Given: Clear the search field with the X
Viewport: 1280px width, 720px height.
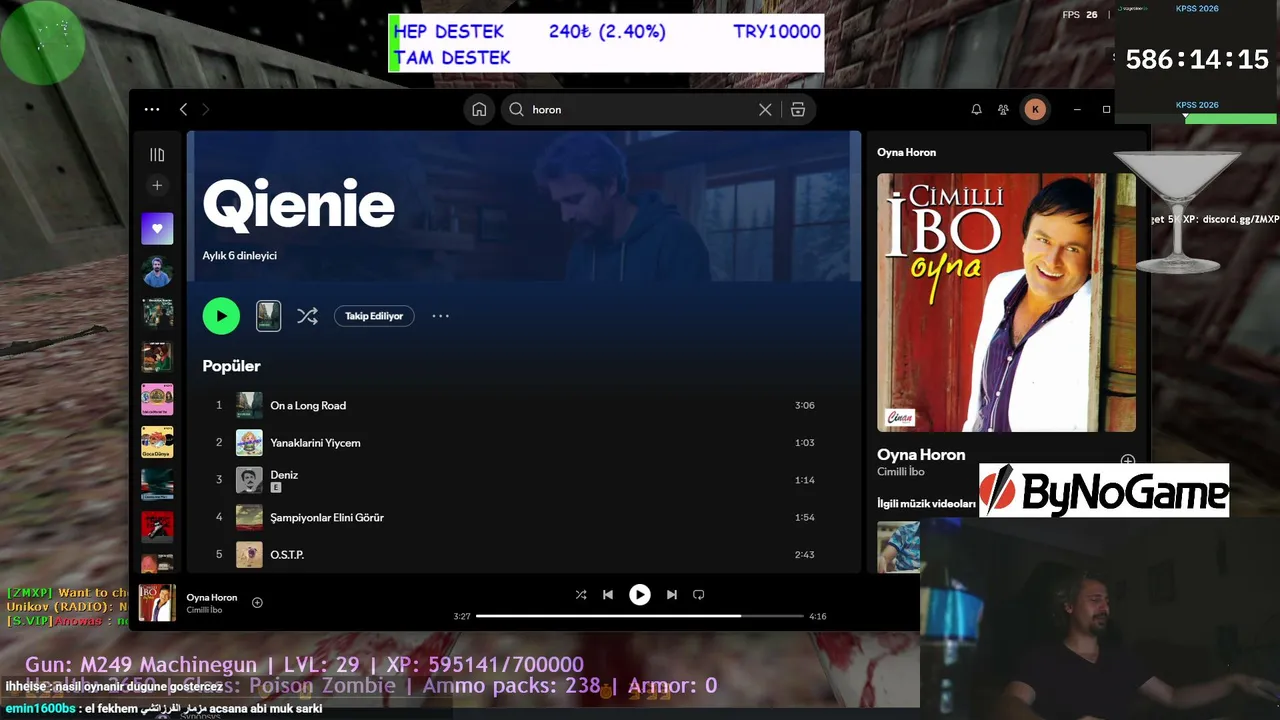Looking at the screenshot, I should tap(765, 110).
